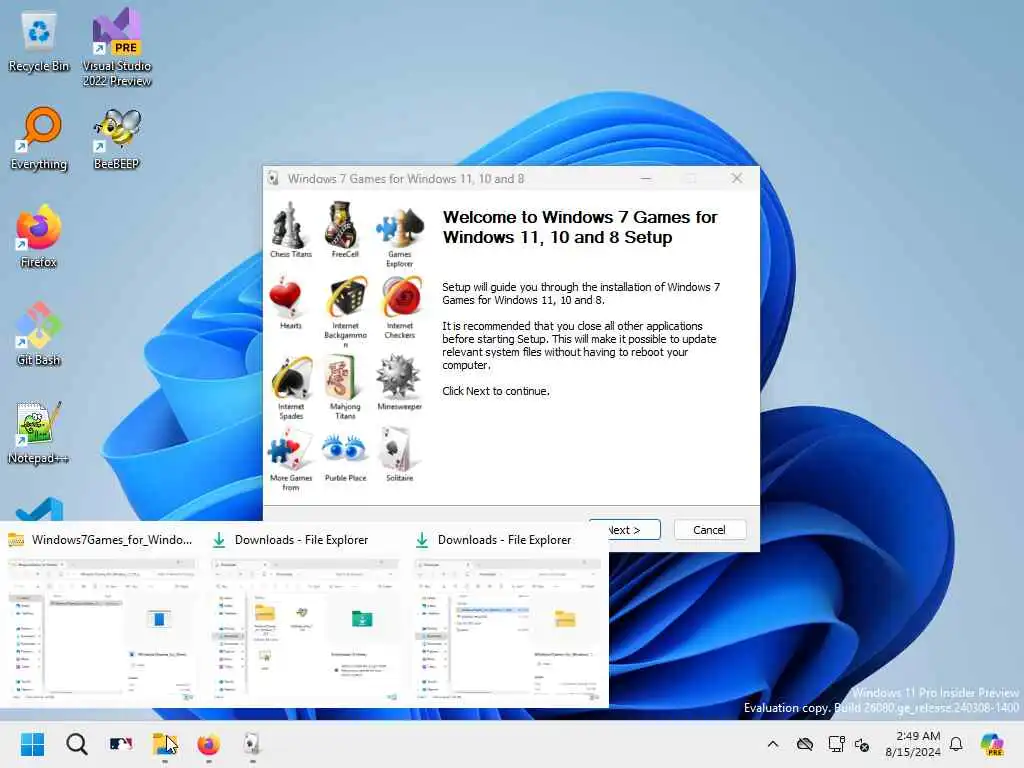This screenshot has width=1024, height=768.
Task: Select the Windows7Games_for_Windo... preview thumbnail
Action: pos(101,616)
